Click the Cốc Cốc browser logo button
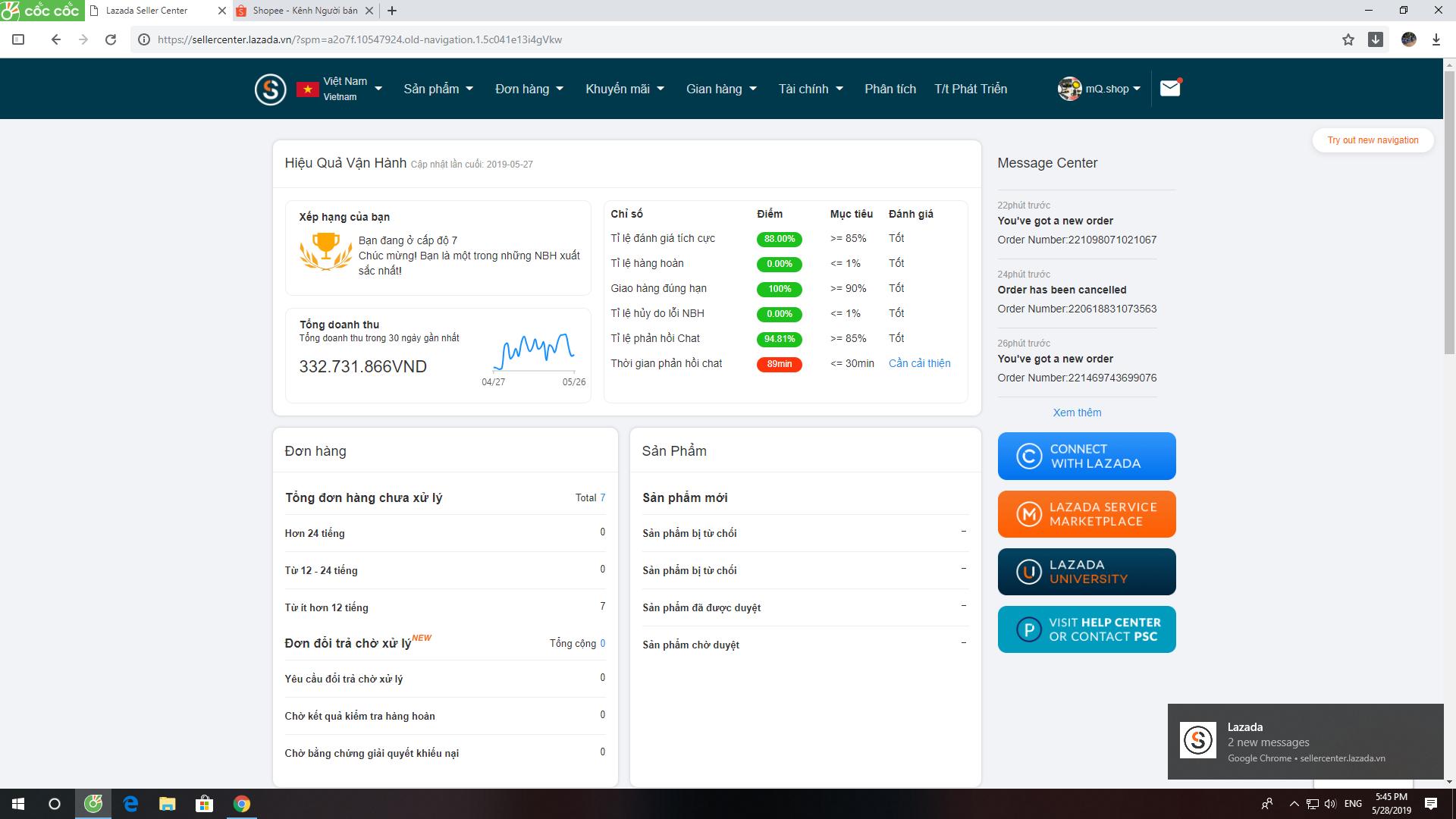The height and width of the screenshot is (819, 1456). 42,11
